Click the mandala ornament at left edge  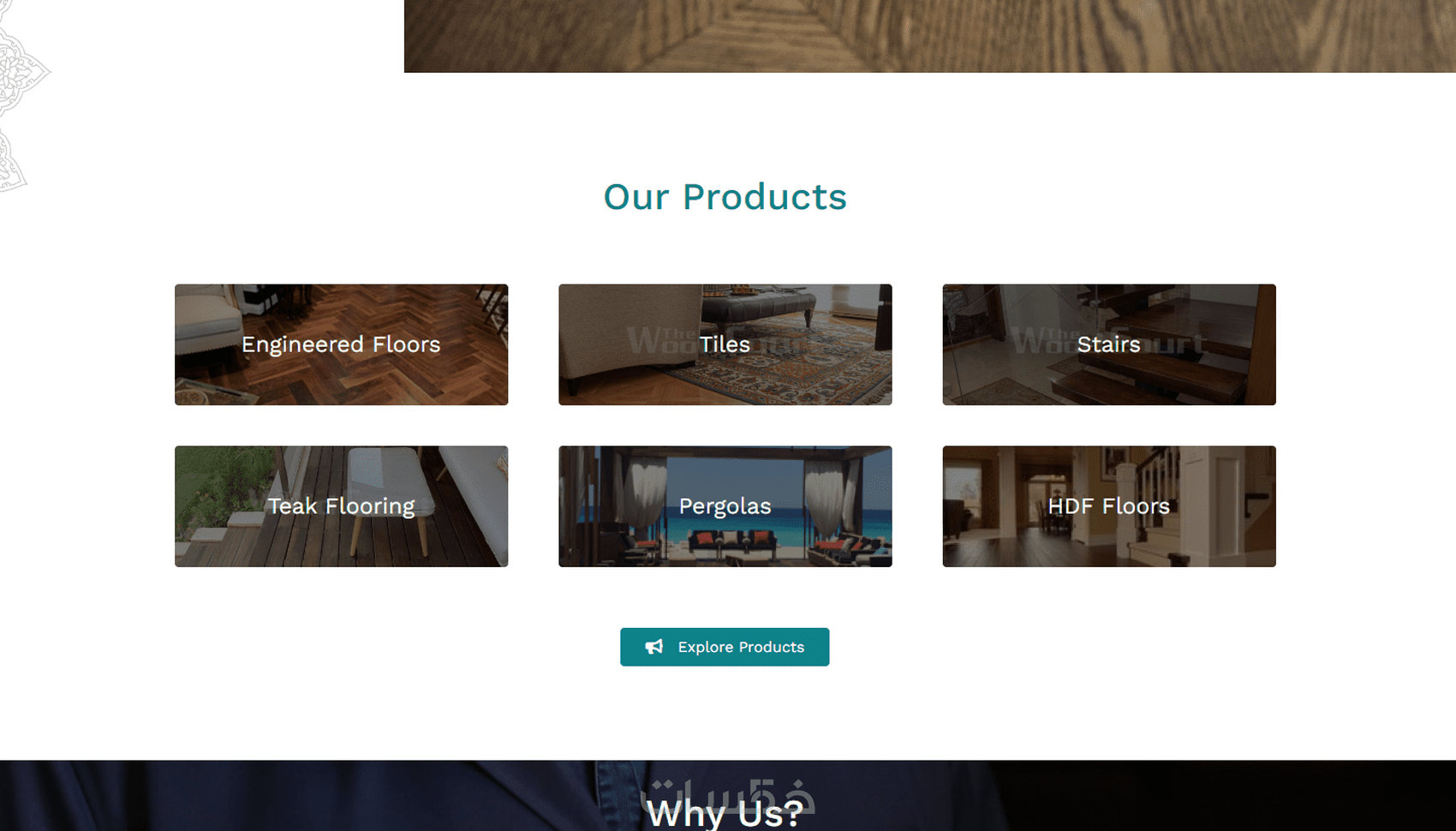(21, 94)
